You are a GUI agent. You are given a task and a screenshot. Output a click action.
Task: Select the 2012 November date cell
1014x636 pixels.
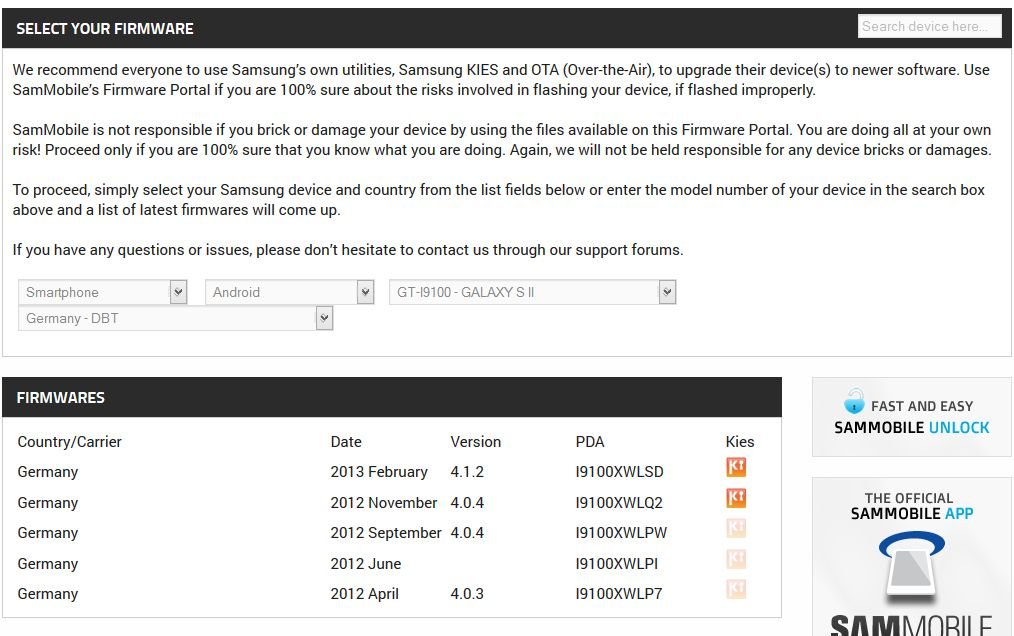(383, 503)
